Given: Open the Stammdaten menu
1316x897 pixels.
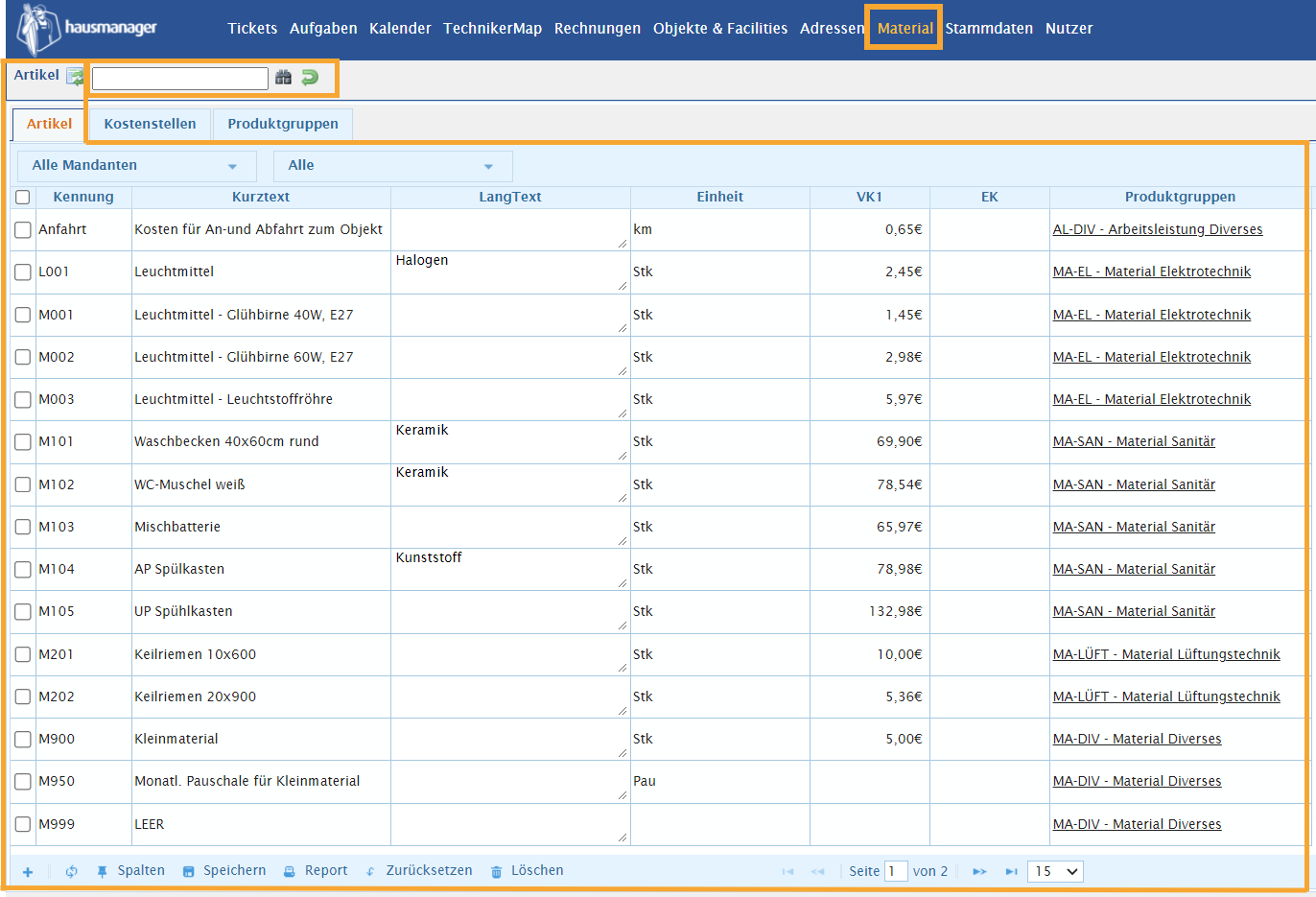Looking at the screenshot, I should point(989,29).
